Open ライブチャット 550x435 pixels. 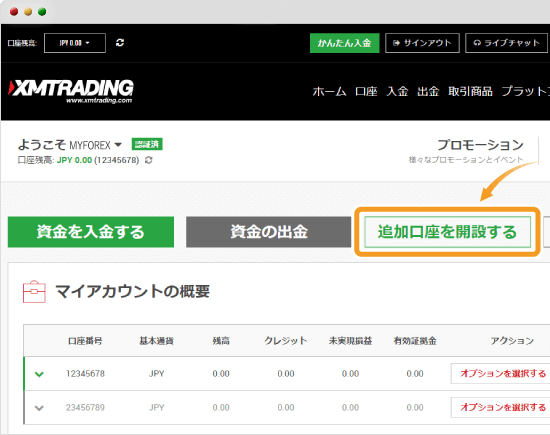coord(507,43)
